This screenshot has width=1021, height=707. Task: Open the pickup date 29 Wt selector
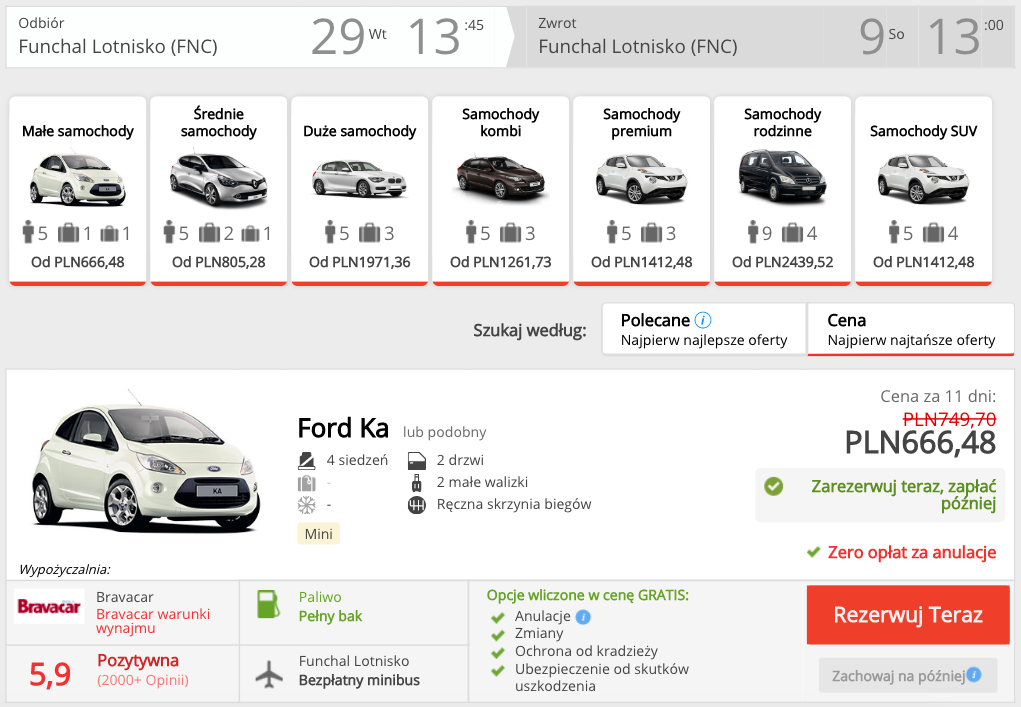[x=349, y=36]
